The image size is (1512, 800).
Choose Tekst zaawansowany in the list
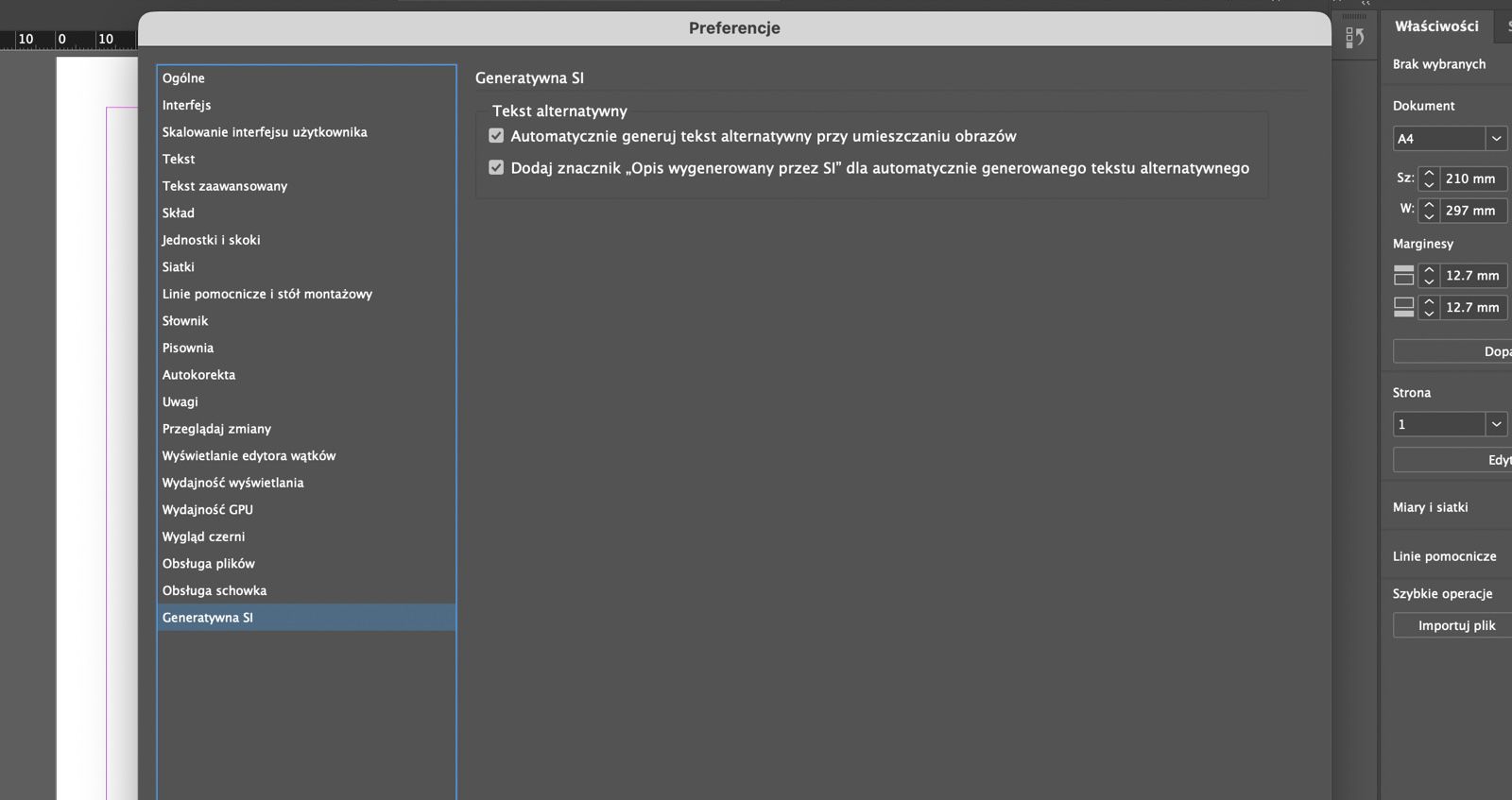click(306, 186)
